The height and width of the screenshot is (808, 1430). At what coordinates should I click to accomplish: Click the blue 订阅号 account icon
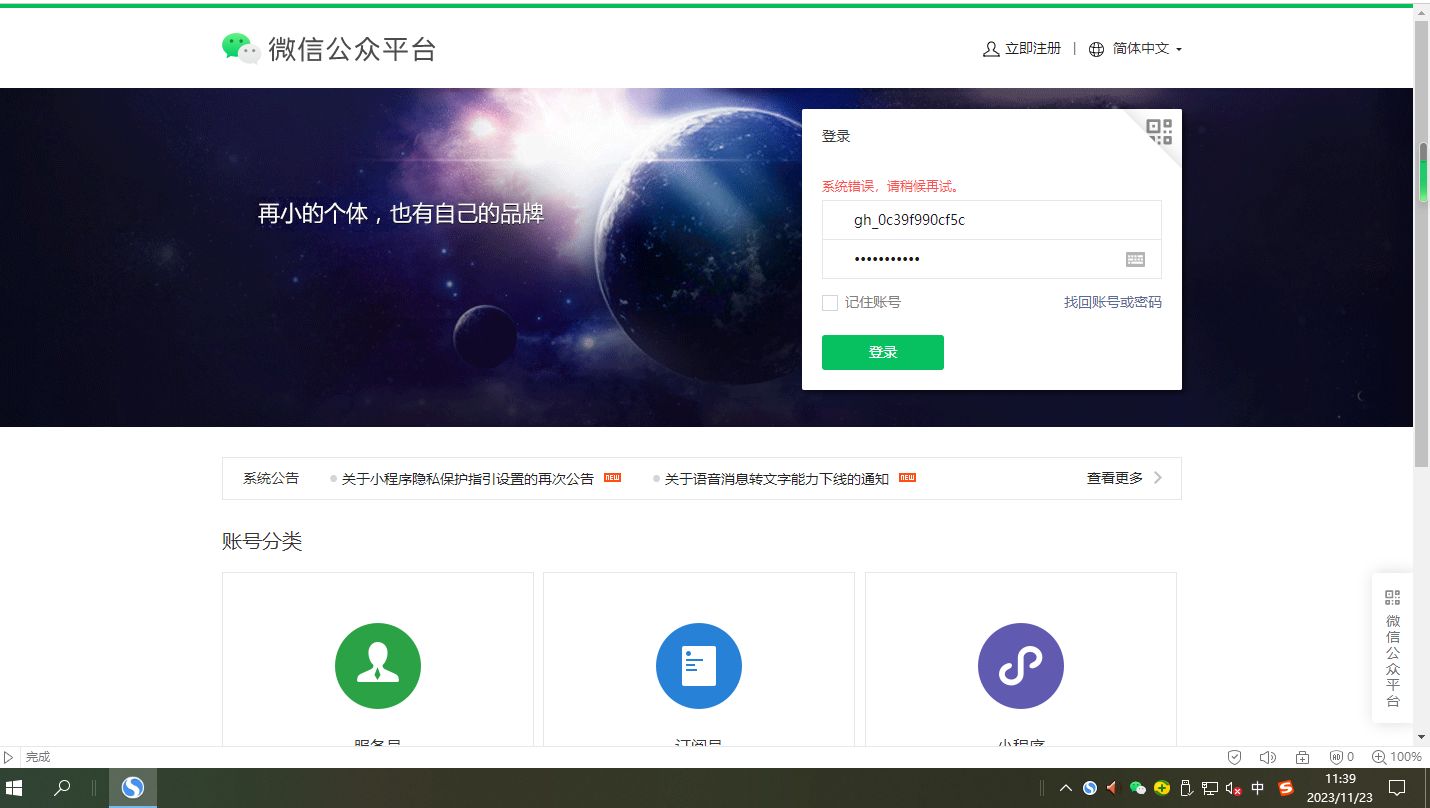(x=699, y=666)
